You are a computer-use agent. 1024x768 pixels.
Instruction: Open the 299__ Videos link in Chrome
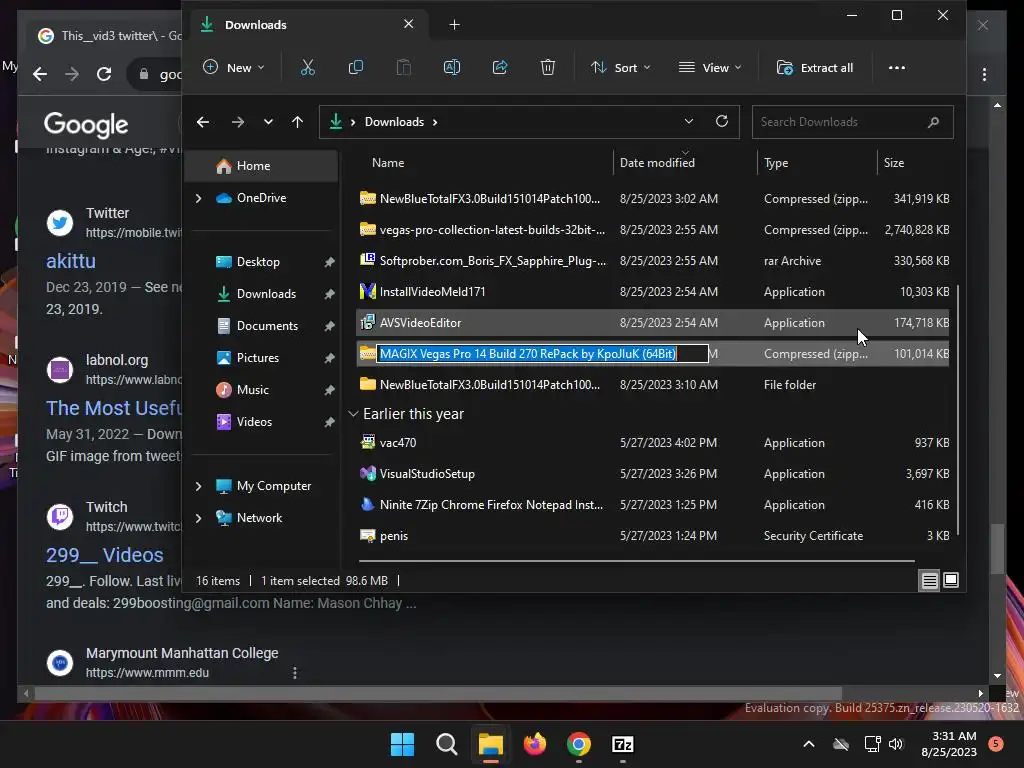104,555
